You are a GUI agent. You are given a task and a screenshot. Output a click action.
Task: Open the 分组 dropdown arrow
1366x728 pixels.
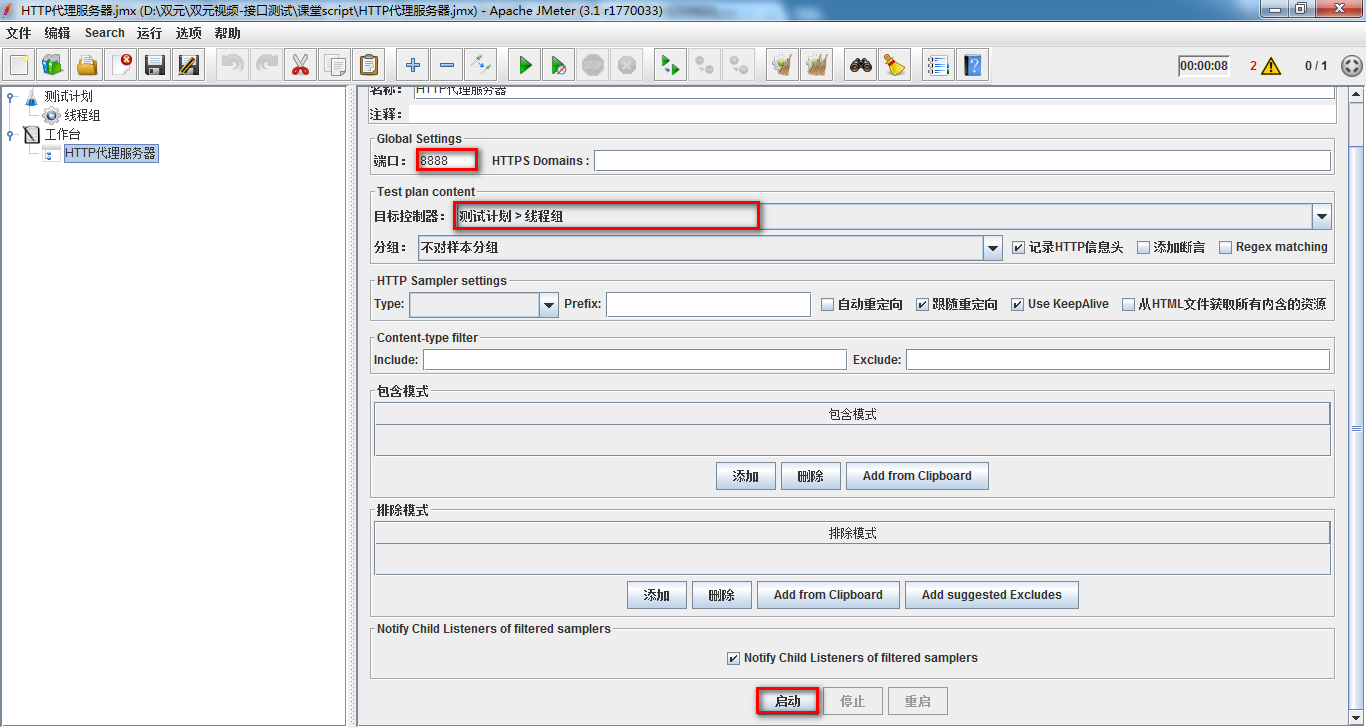pyautogui.click(x=993, y=248)
